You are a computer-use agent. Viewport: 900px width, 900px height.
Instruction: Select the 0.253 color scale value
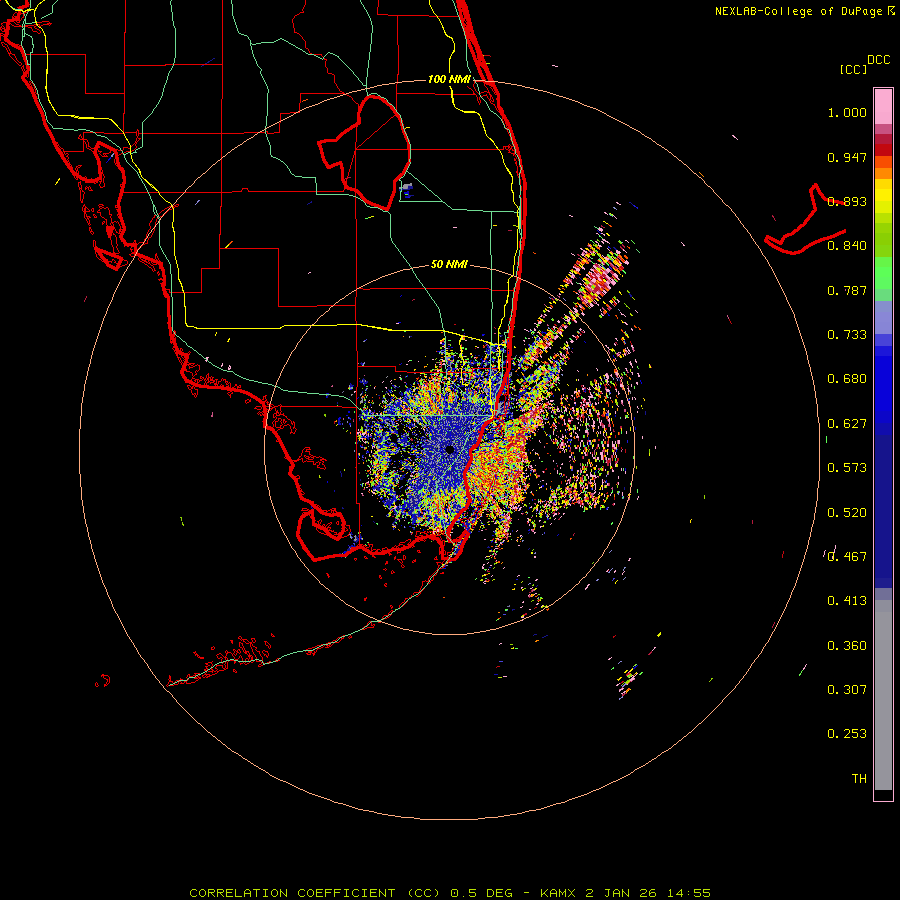pos(847,734)
